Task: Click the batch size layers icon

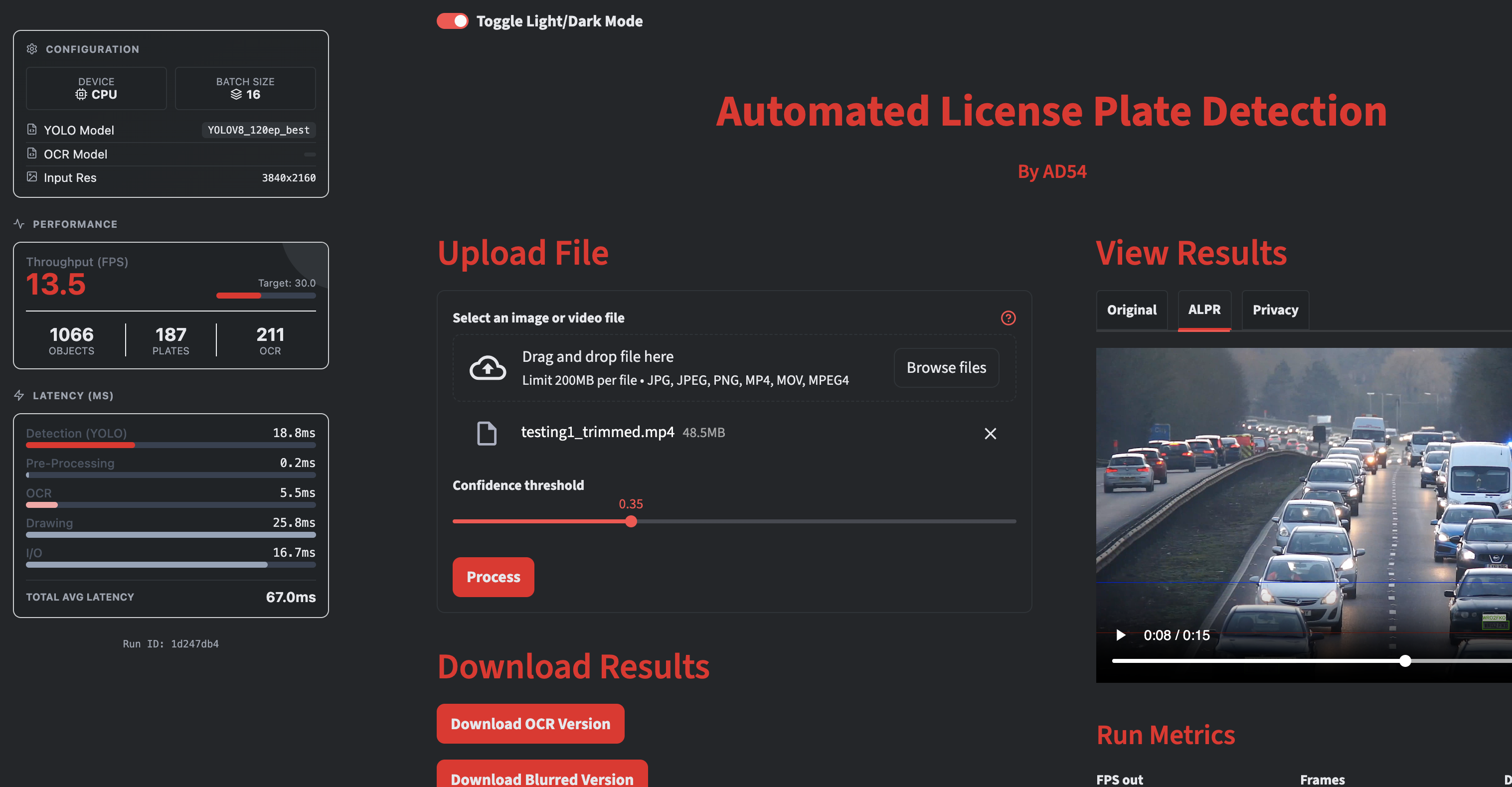Action: point(235,95)
